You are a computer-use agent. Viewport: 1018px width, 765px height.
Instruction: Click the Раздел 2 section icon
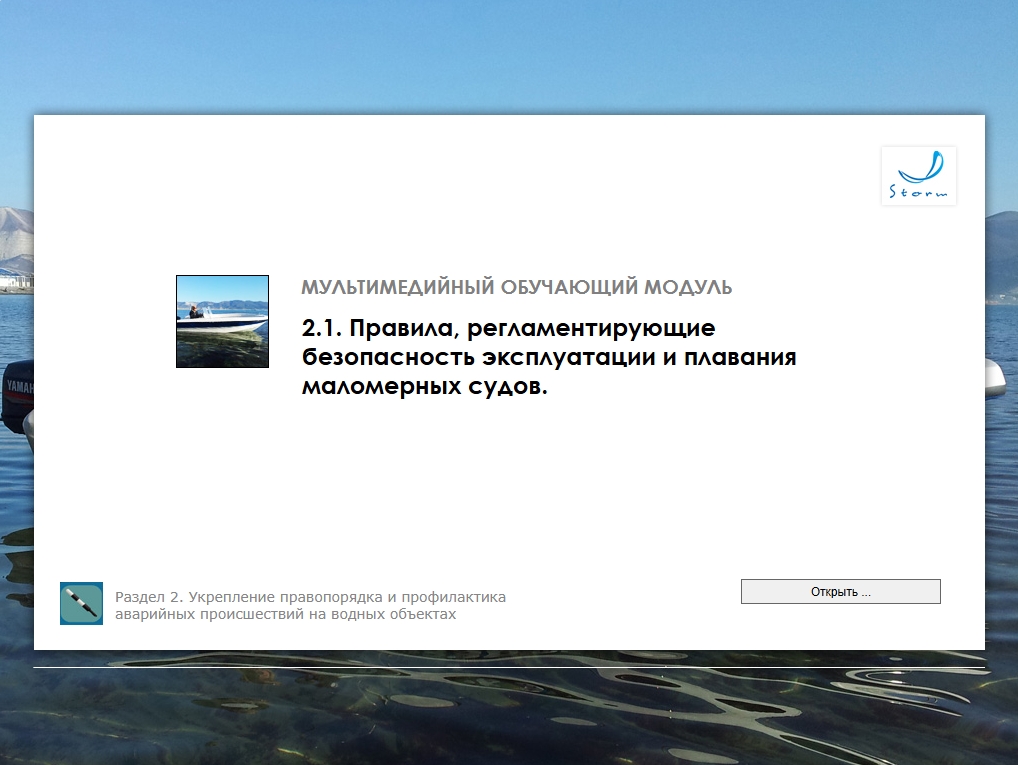81,603
